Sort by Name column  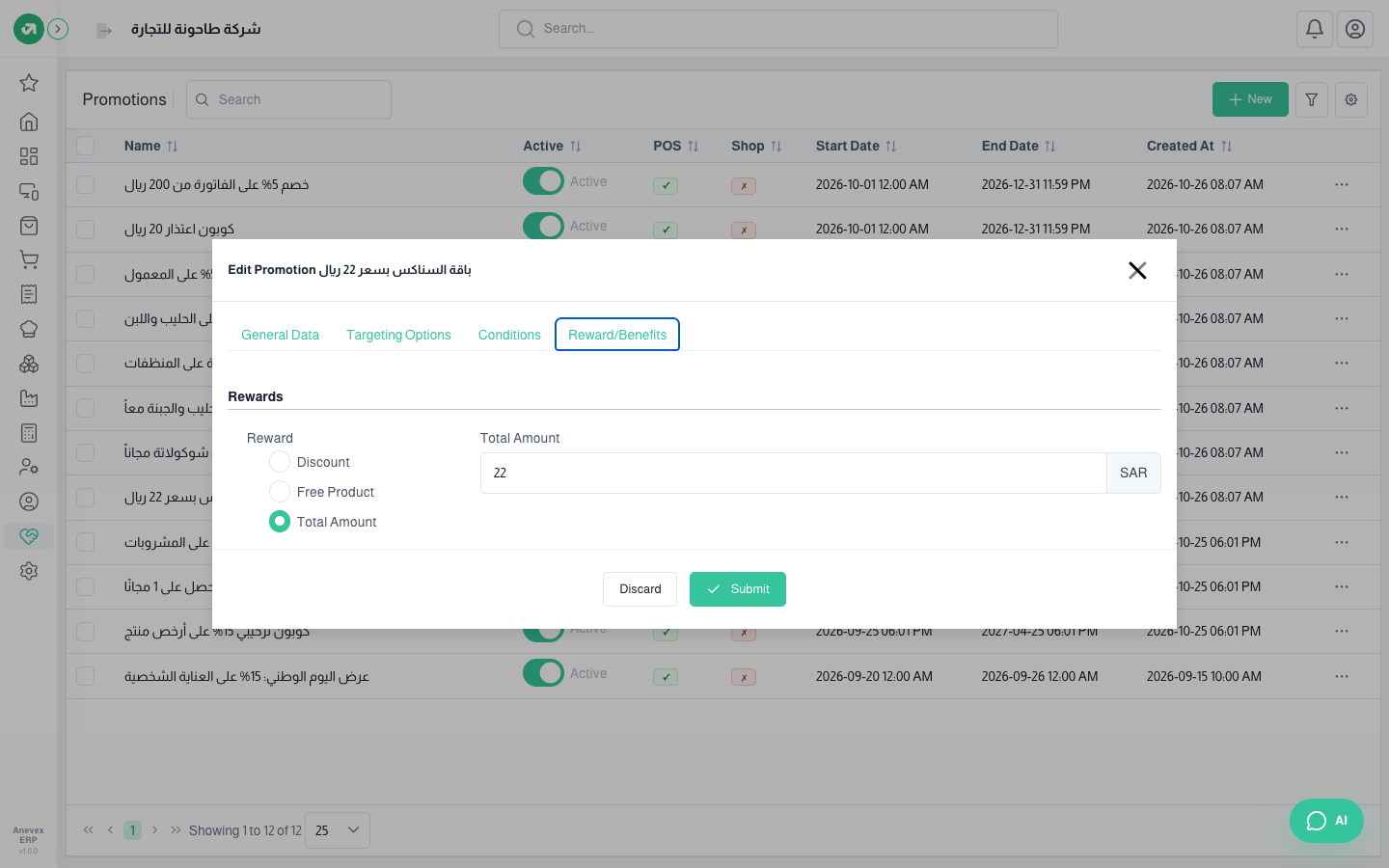coord(151,146)
